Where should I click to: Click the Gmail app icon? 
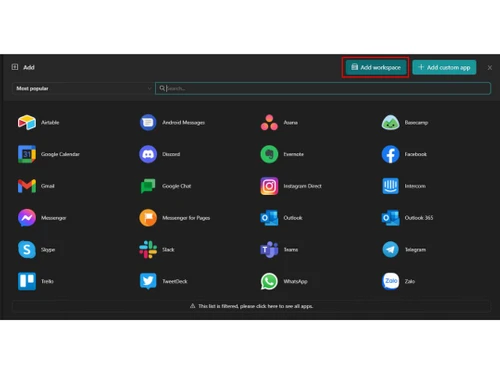tap(27, 186)
